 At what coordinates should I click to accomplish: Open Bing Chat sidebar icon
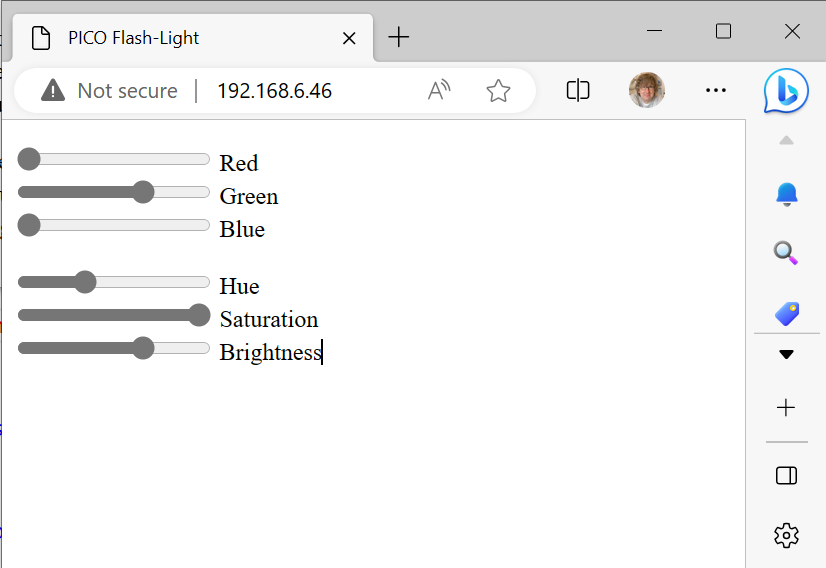pos(786,91)
